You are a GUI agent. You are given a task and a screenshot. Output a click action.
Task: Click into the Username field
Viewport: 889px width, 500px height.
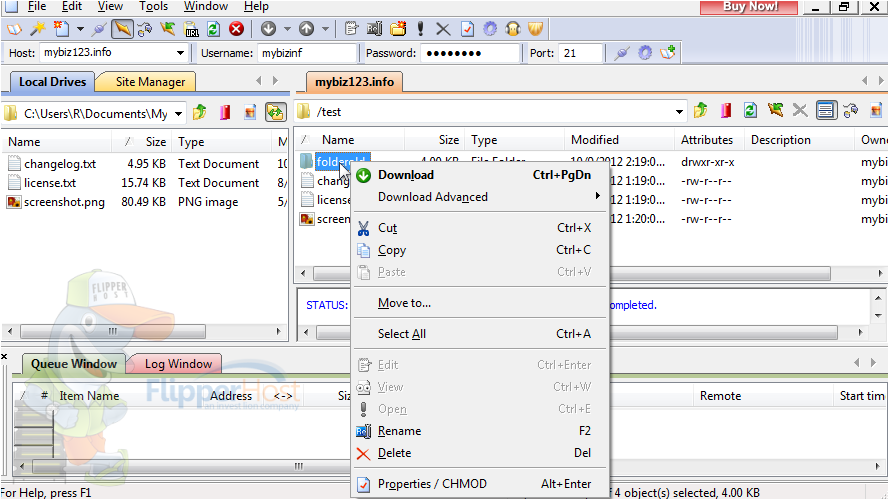307,53
